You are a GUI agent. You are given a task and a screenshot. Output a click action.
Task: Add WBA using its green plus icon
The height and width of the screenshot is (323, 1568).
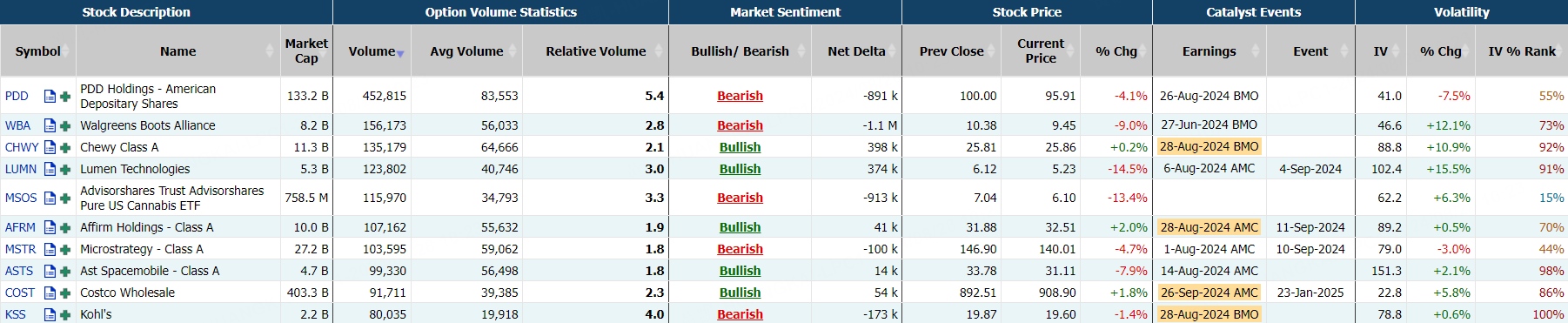pyautogui.click(x=65, y=125)
